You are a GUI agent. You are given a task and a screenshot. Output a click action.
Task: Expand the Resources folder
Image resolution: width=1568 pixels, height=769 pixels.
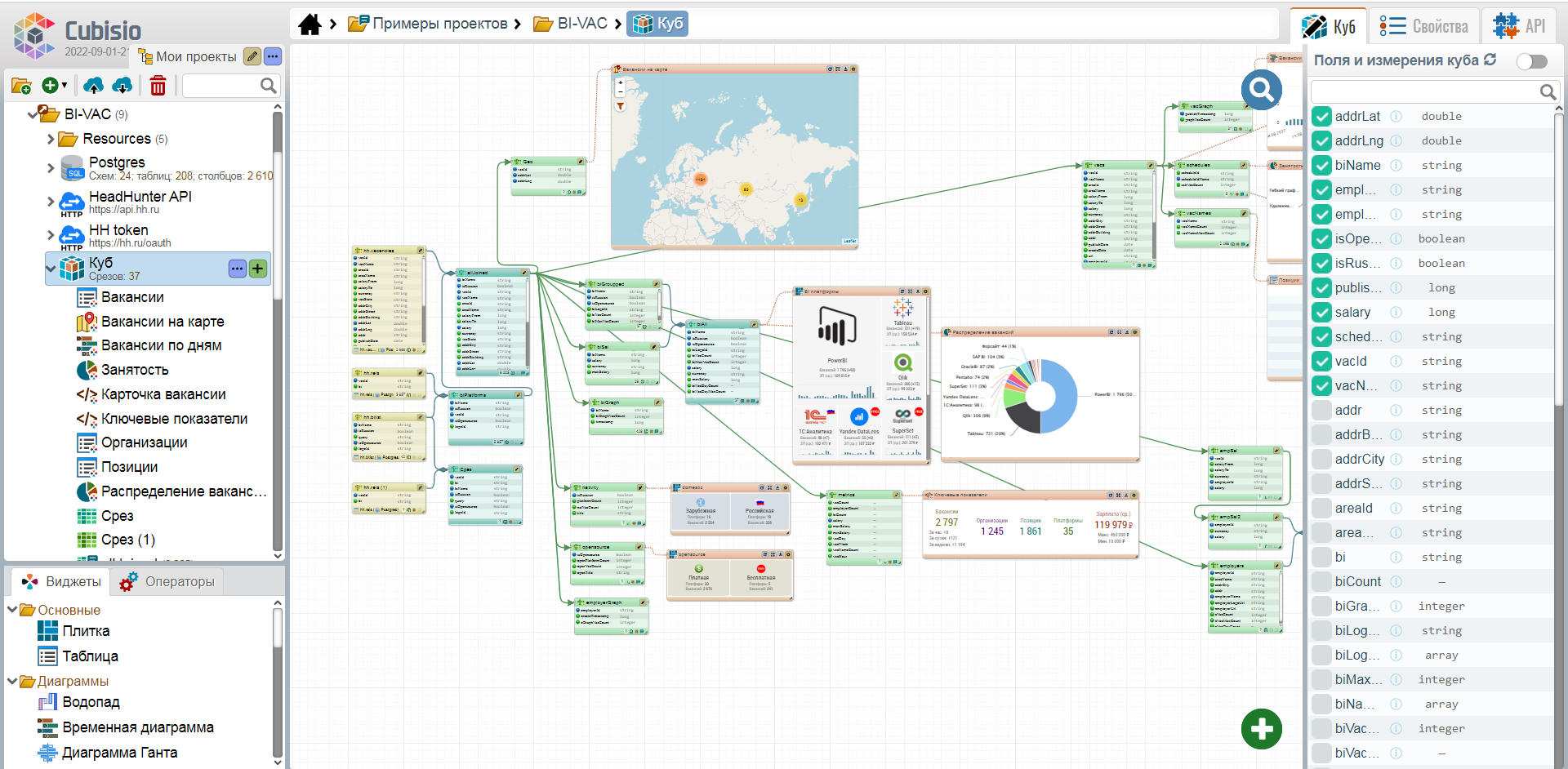tap(51, 140)
